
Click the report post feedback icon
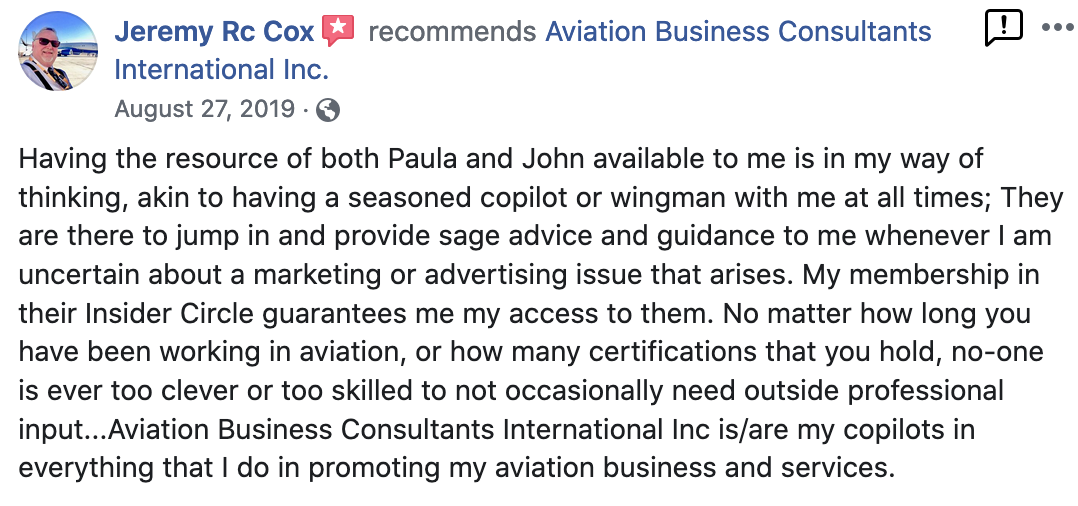1003,27
